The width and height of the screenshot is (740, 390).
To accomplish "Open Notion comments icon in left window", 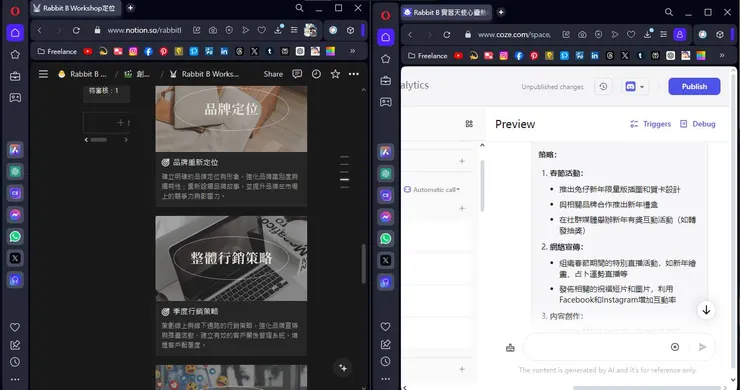I will 297,74.
